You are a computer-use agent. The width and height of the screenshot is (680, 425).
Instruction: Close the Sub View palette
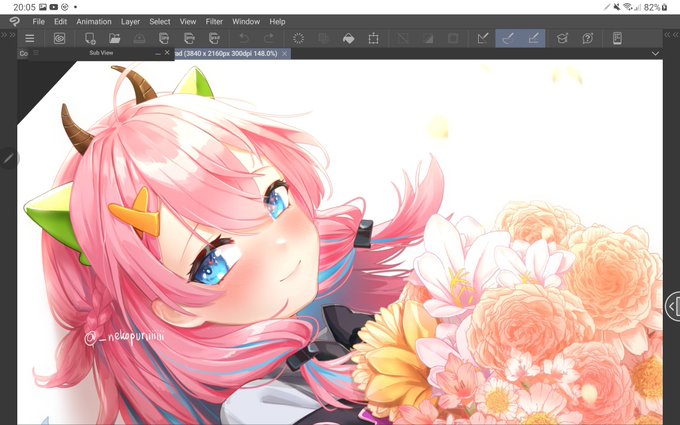[167, 52]
